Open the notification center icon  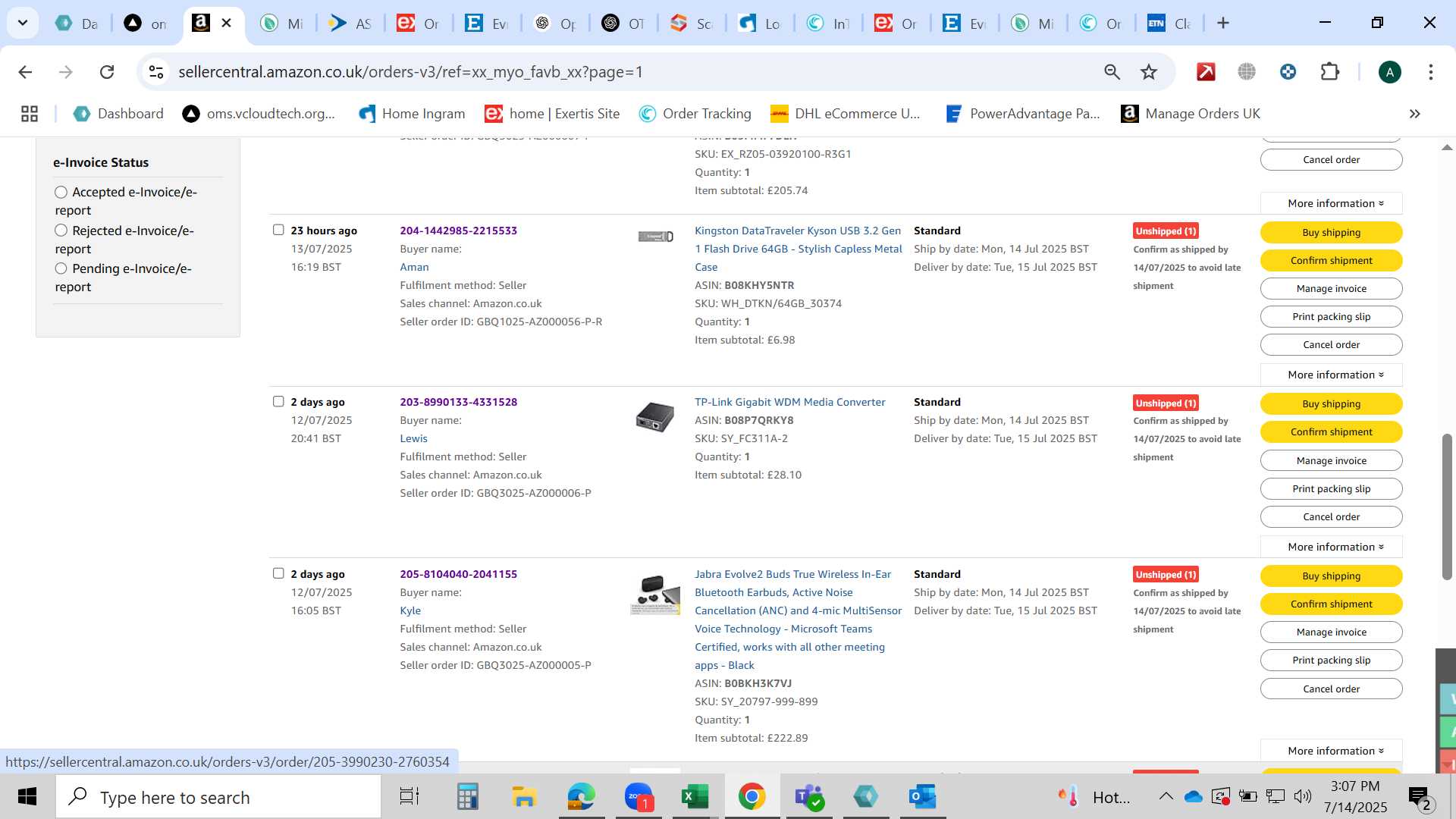pyautogui.click(x=1420, y=797)
